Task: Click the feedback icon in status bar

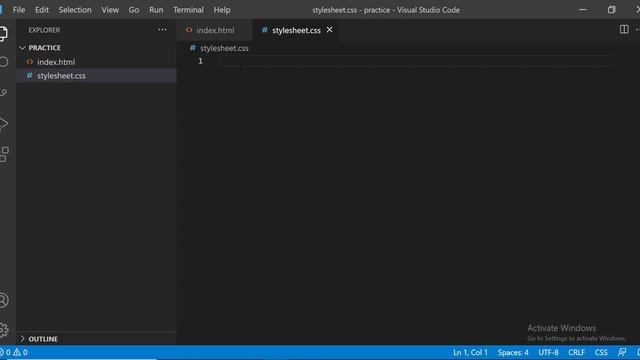Action: [x=622, y=352]
